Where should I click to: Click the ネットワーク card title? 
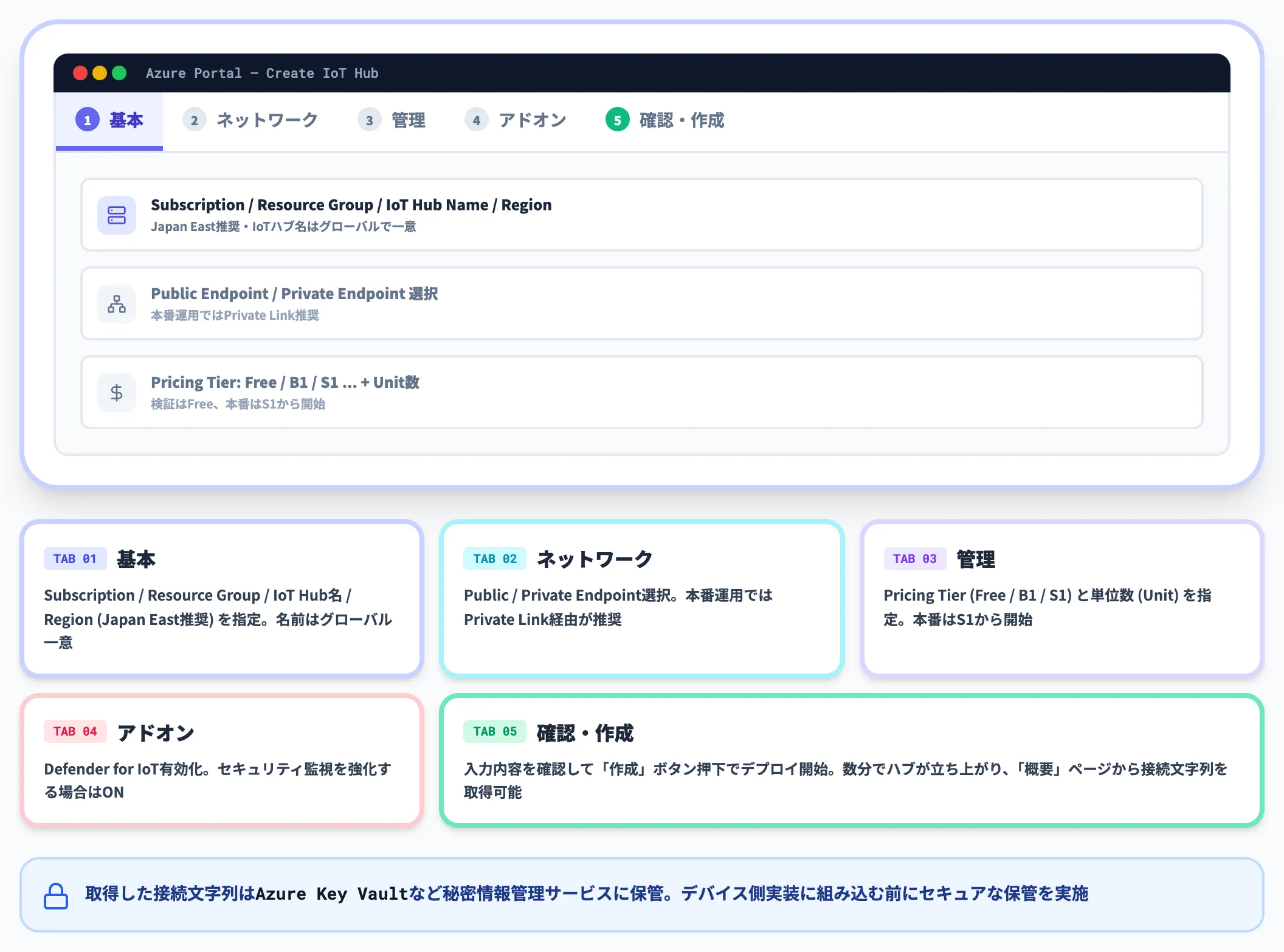595,559
